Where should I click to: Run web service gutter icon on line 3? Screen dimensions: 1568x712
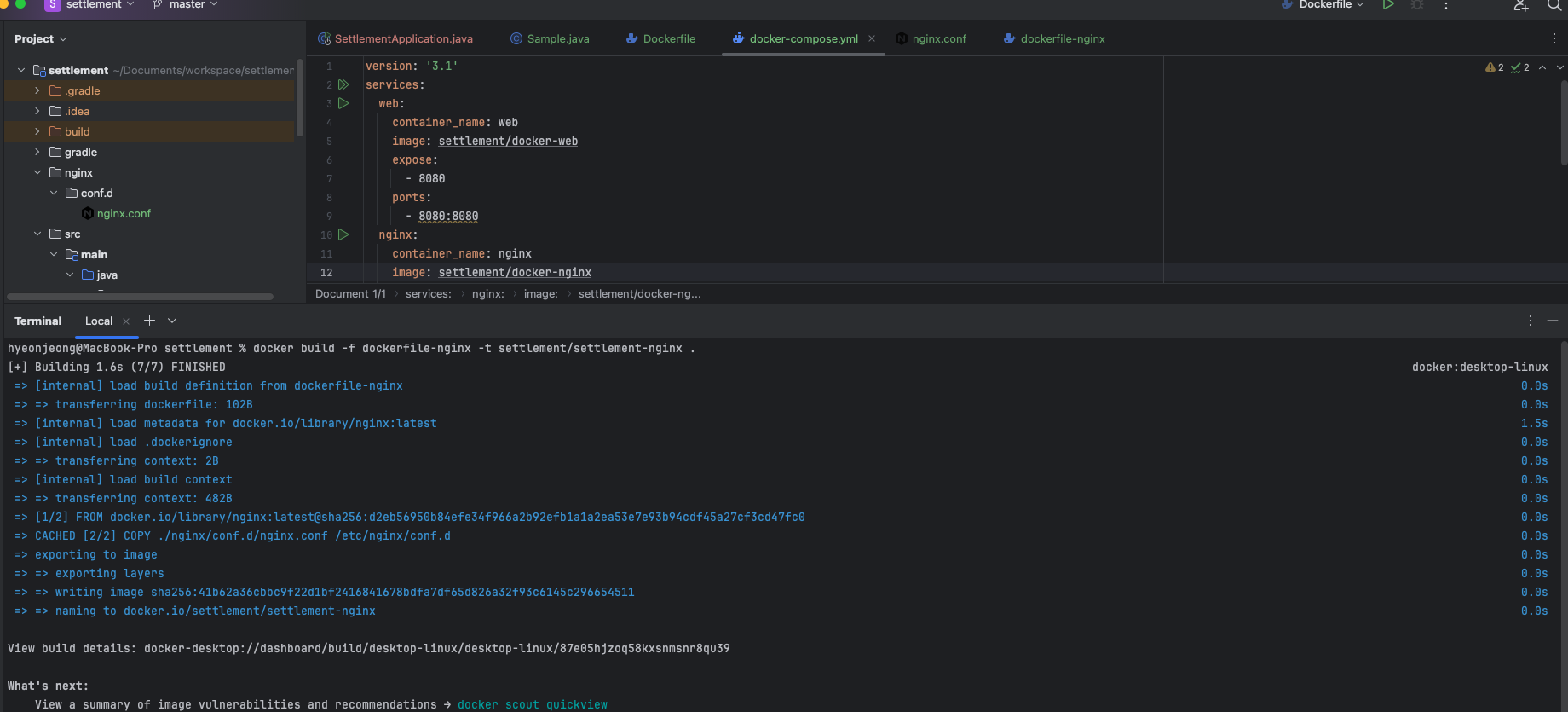tap(343, 103)
